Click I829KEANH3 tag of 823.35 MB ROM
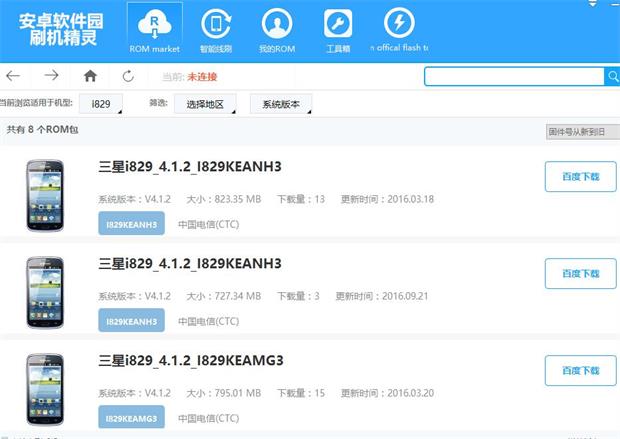This screenshot has width=620, height=439. [132, 224]
